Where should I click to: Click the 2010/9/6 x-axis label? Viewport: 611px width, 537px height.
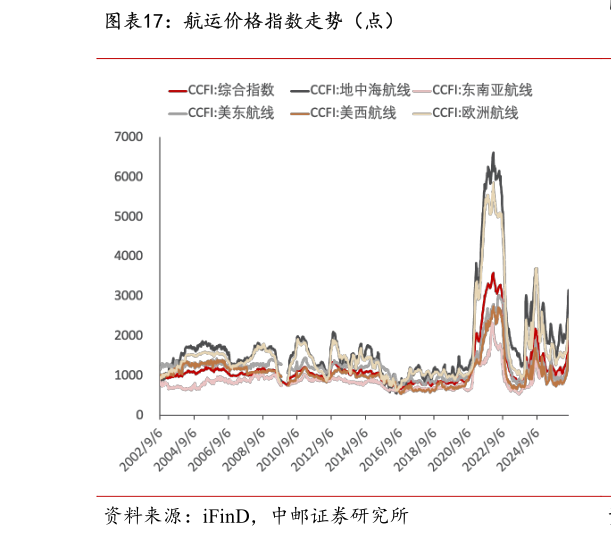278,450
